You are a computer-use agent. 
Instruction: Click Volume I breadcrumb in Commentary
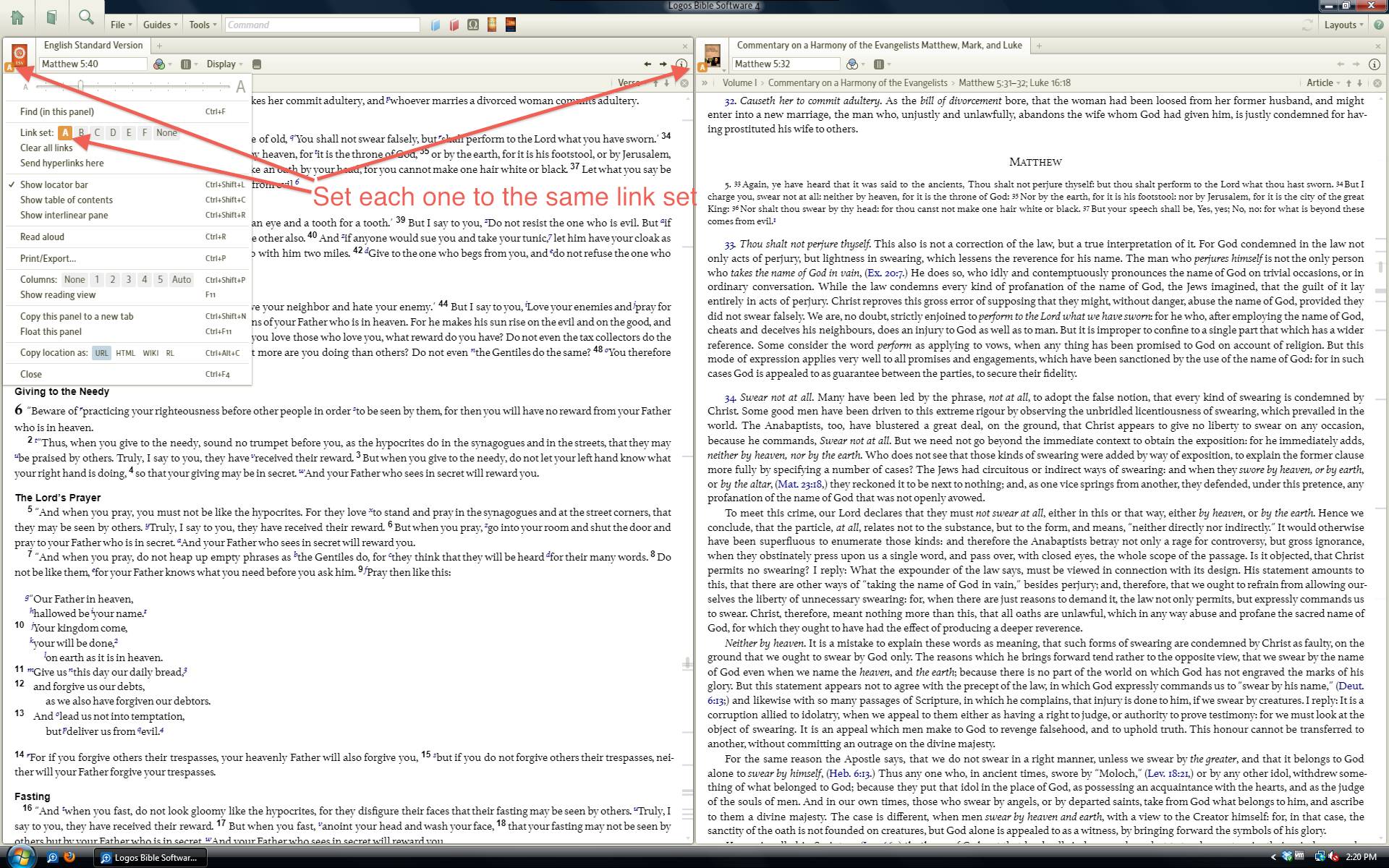coord(739,83)
